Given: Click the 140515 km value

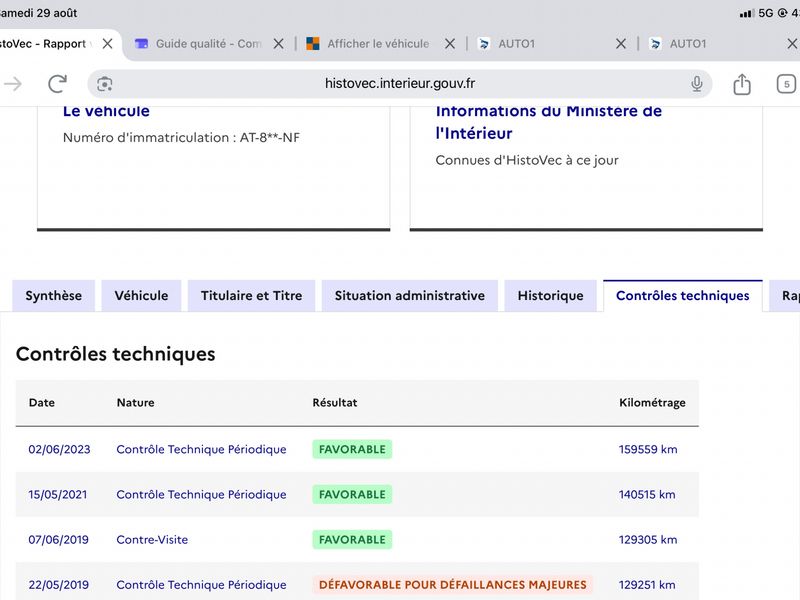Looking at the screenshot, I should (647, 494).
